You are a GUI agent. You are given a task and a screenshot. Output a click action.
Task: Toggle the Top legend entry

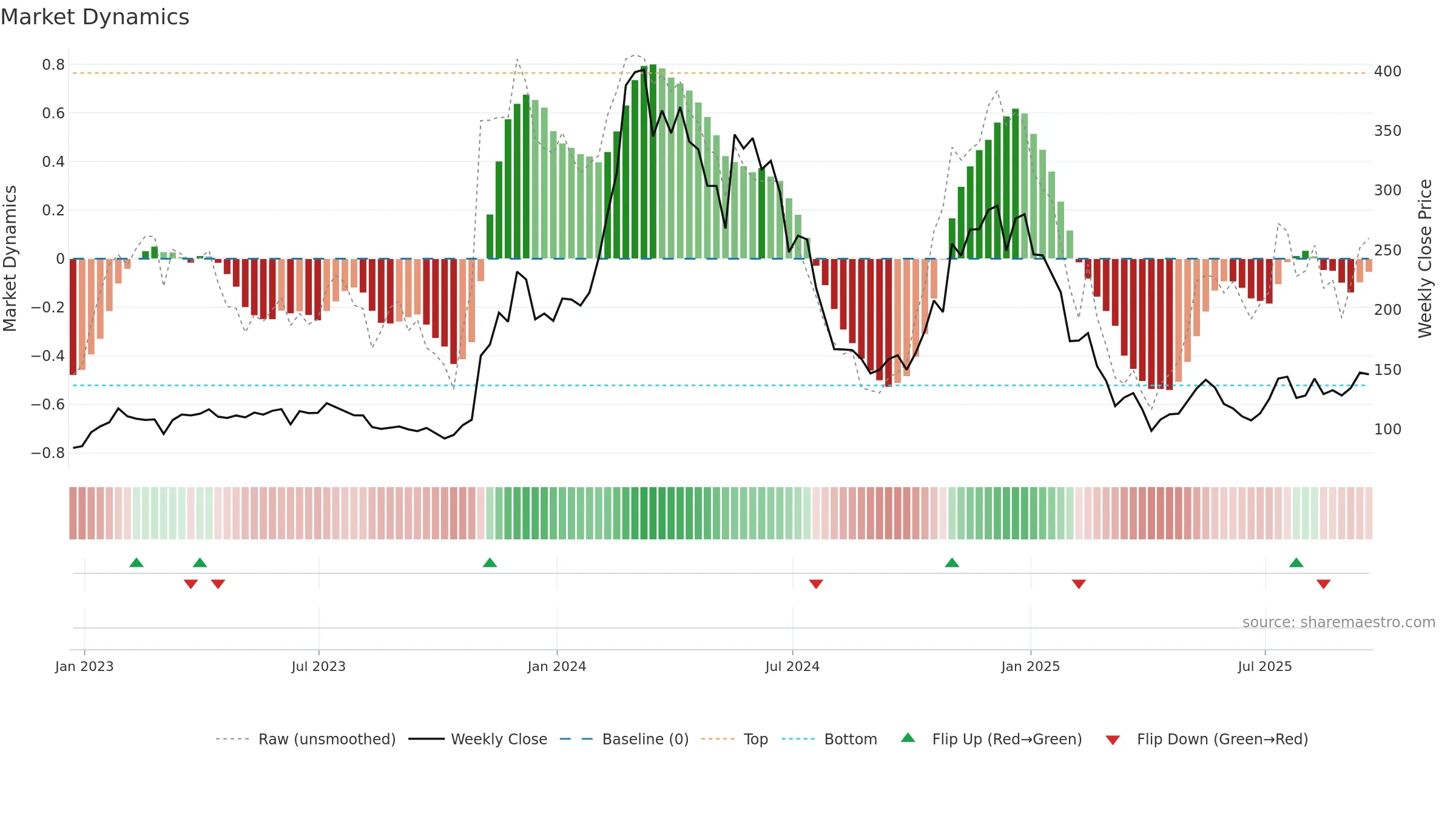735,739
